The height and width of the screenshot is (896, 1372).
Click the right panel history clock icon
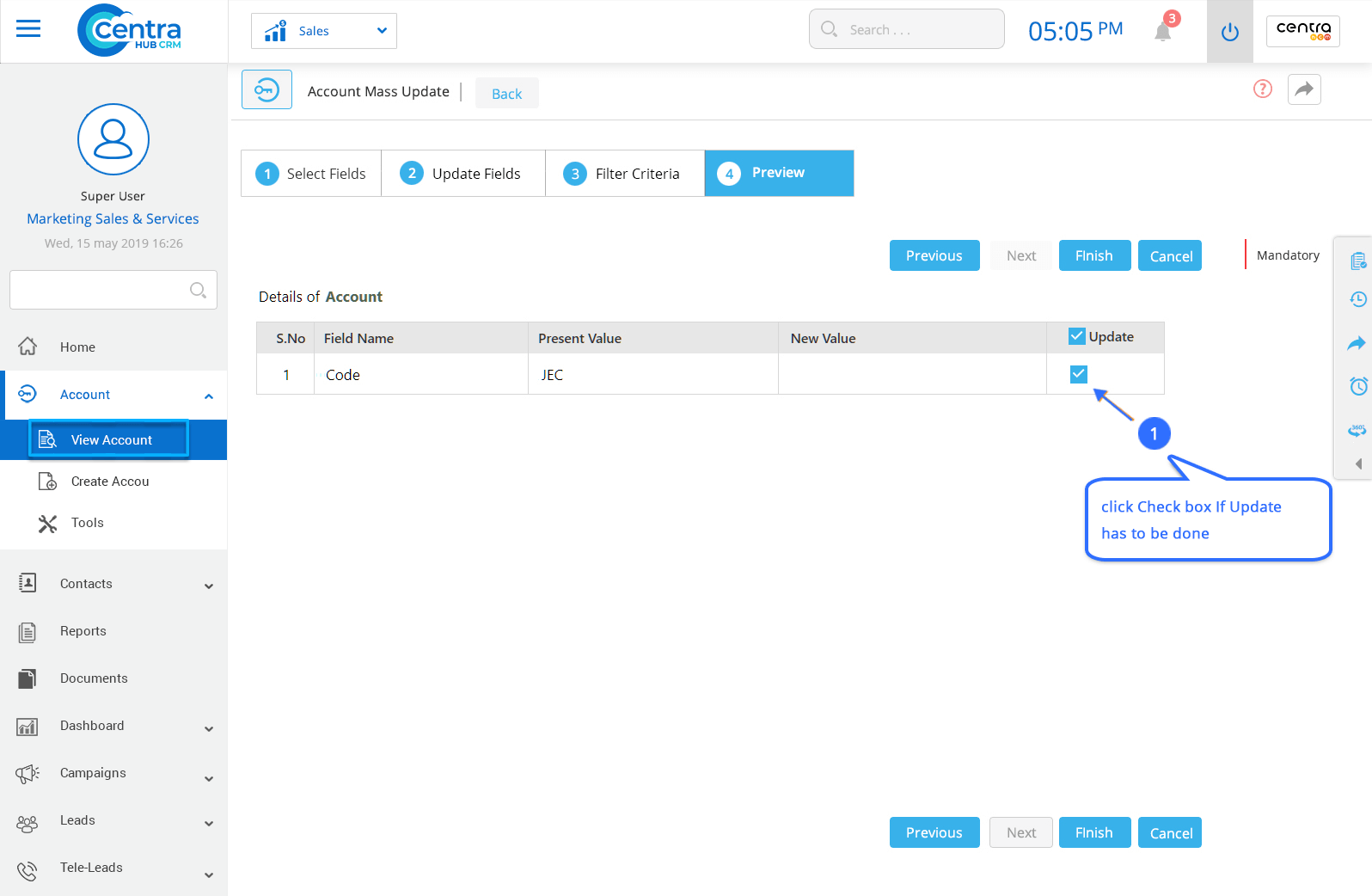(x=1358, y=299)
